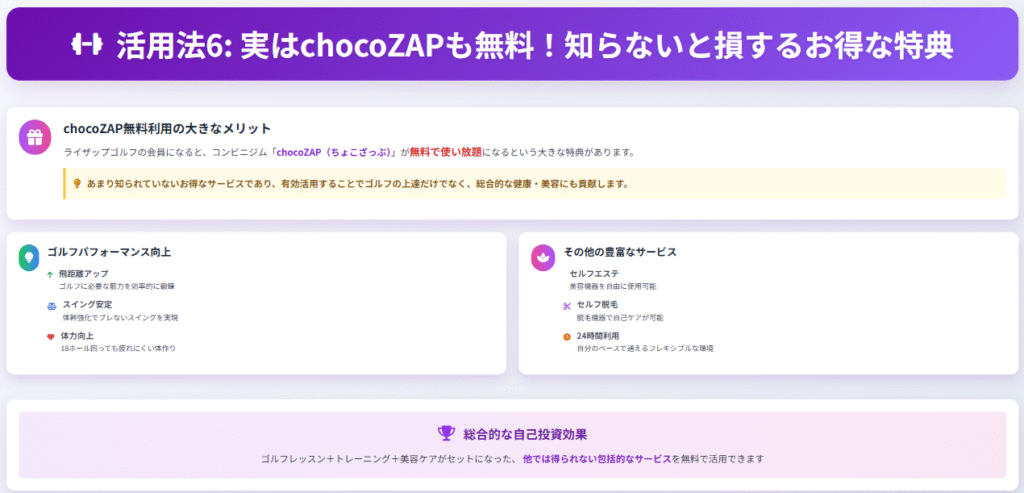Screen dimensions: 1024x493
Task: Click the yellow note starting あまり知られていない
Action: click(x=534, y=183)
